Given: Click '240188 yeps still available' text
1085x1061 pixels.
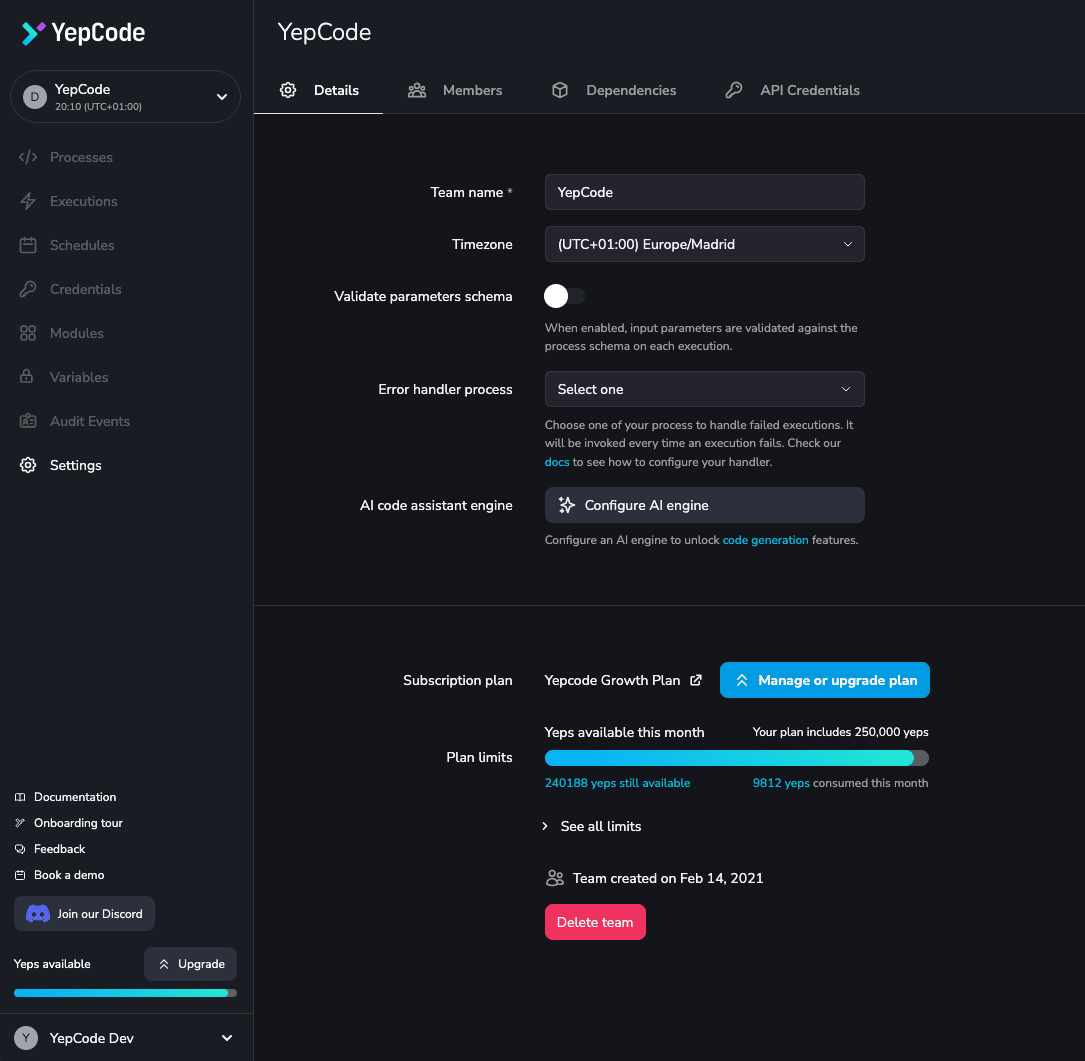Looking at the screenshot, I should click(617, 783).
